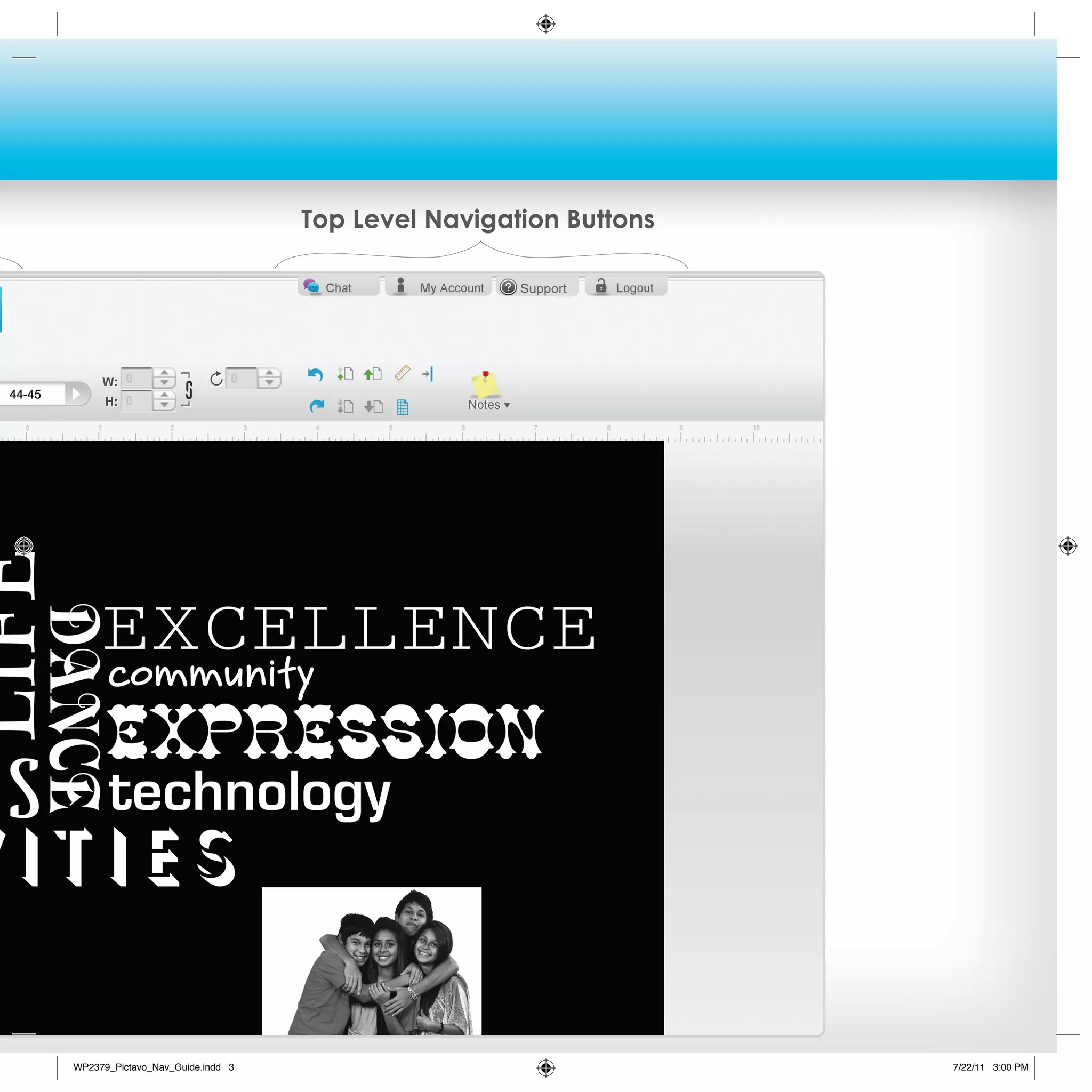This screenshot has width=1092, height=1092.
Task: Click the send backward one level icon
Action: [x=345, y=406]
